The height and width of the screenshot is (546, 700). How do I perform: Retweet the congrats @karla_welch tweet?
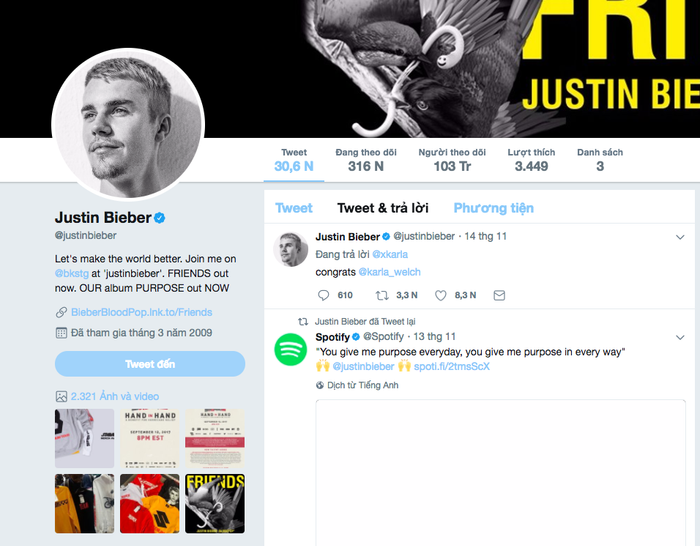382,295
